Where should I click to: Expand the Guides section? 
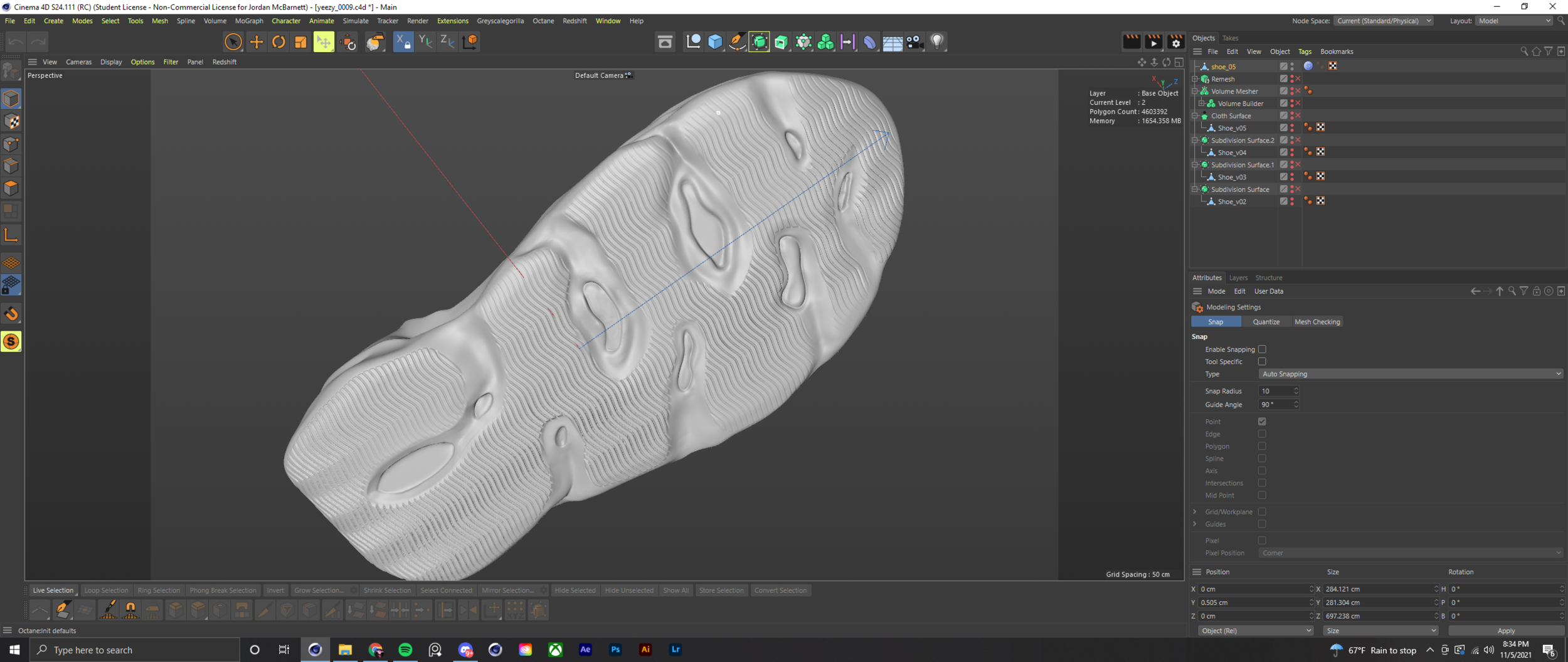[x=1195, y=524]
